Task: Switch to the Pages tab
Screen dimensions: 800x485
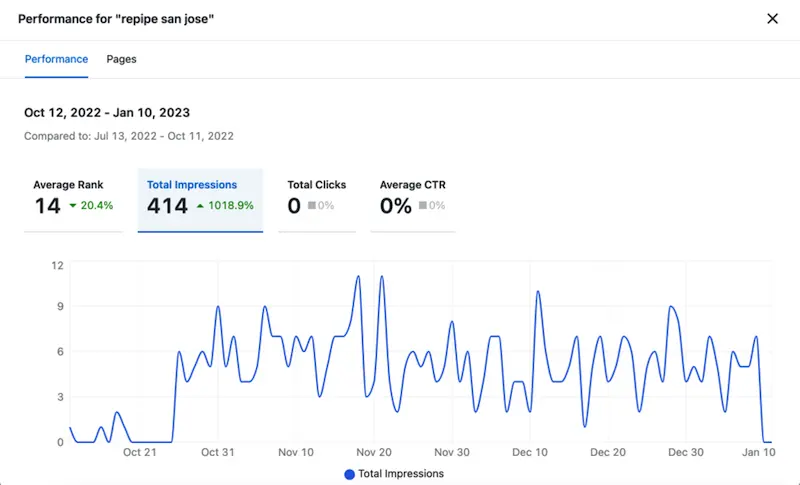Action: (122, 59)
